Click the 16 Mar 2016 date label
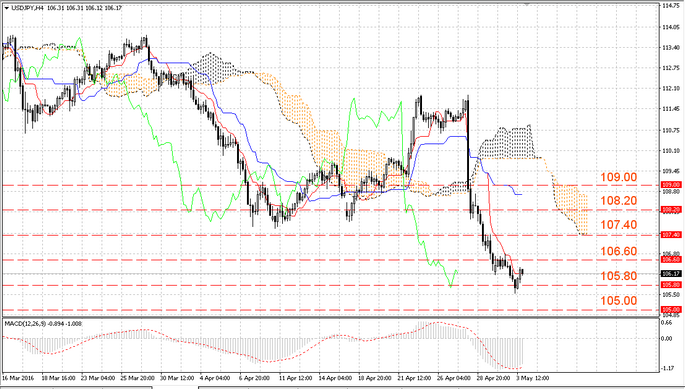This screenshot has width=685, height=389. (18, 378)
